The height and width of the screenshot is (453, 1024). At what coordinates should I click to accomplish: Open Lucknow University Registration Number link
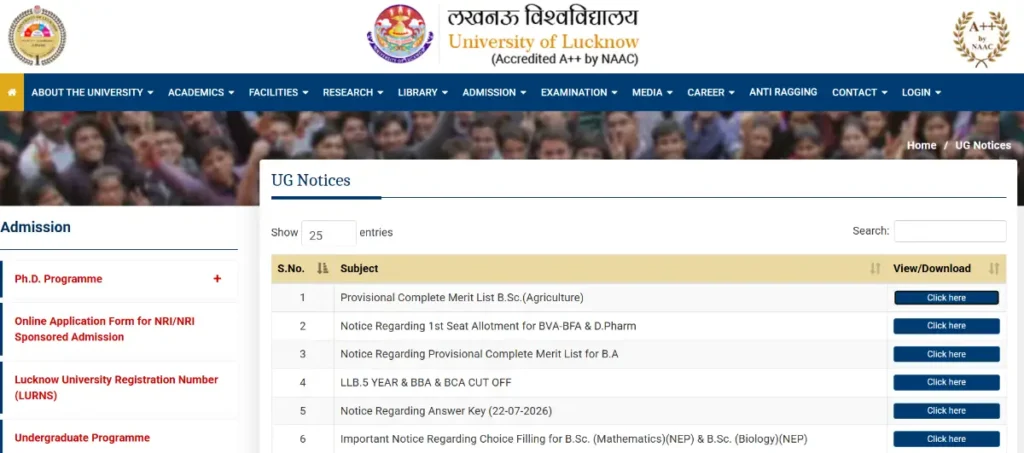point(116,387)
